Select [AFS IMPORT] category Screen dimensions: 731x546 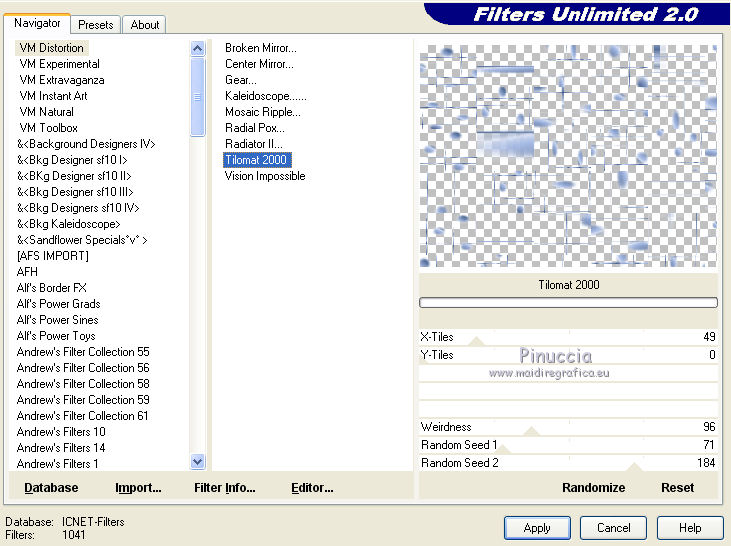(x=53, y=256)
